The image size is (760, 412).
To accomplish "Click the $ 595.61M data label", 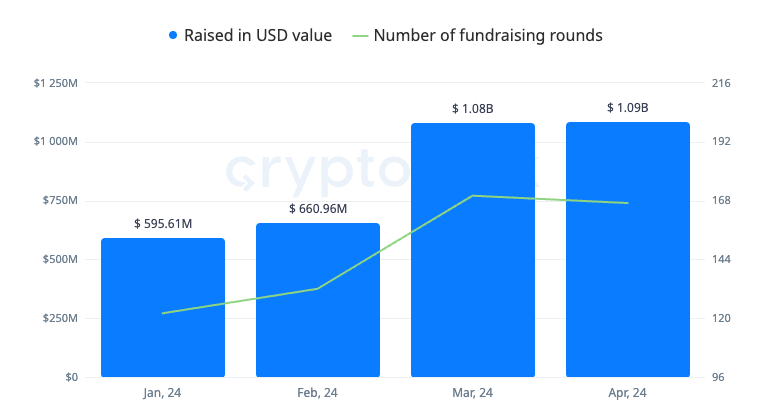I will pyautogui.click(x=163, y=224).
